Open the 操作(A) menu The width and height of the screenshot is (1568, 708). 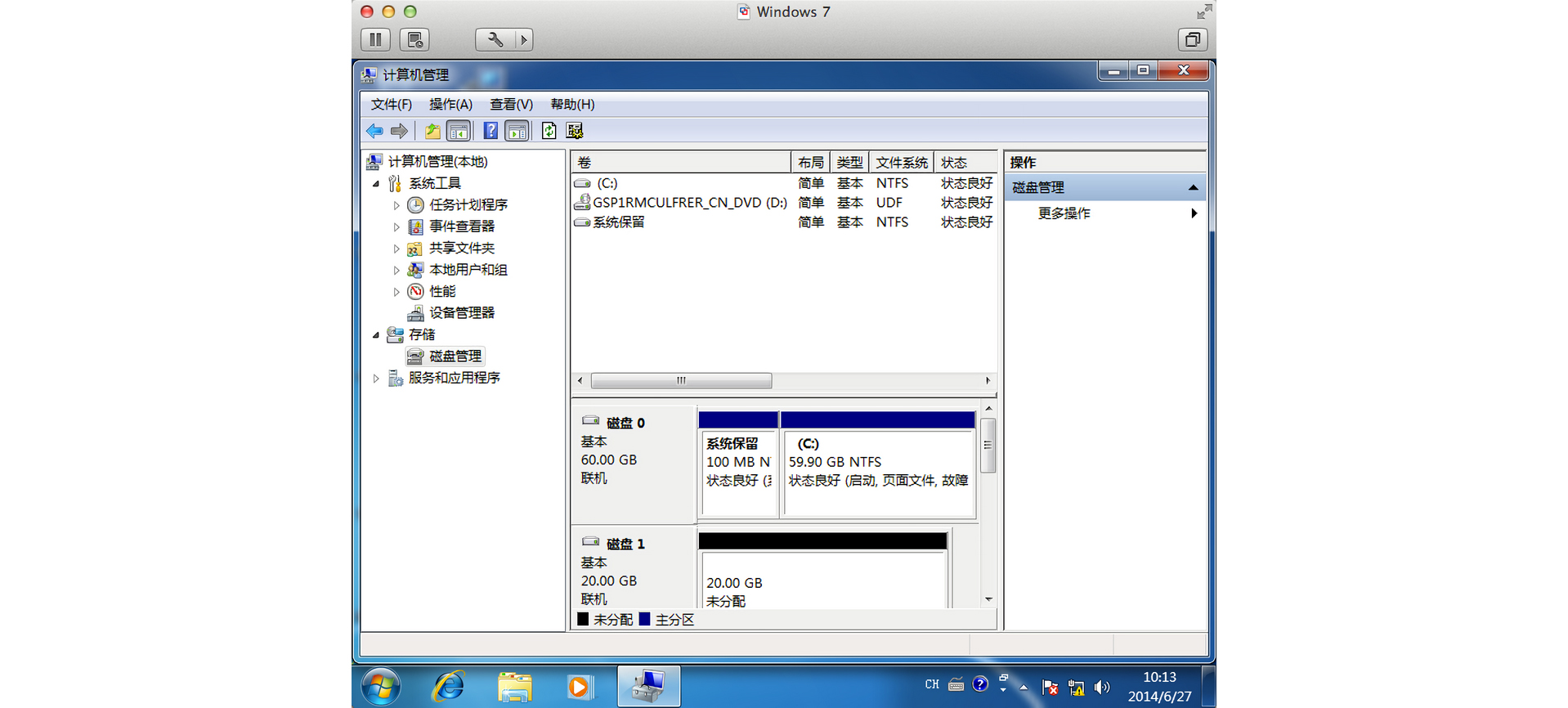450,105
